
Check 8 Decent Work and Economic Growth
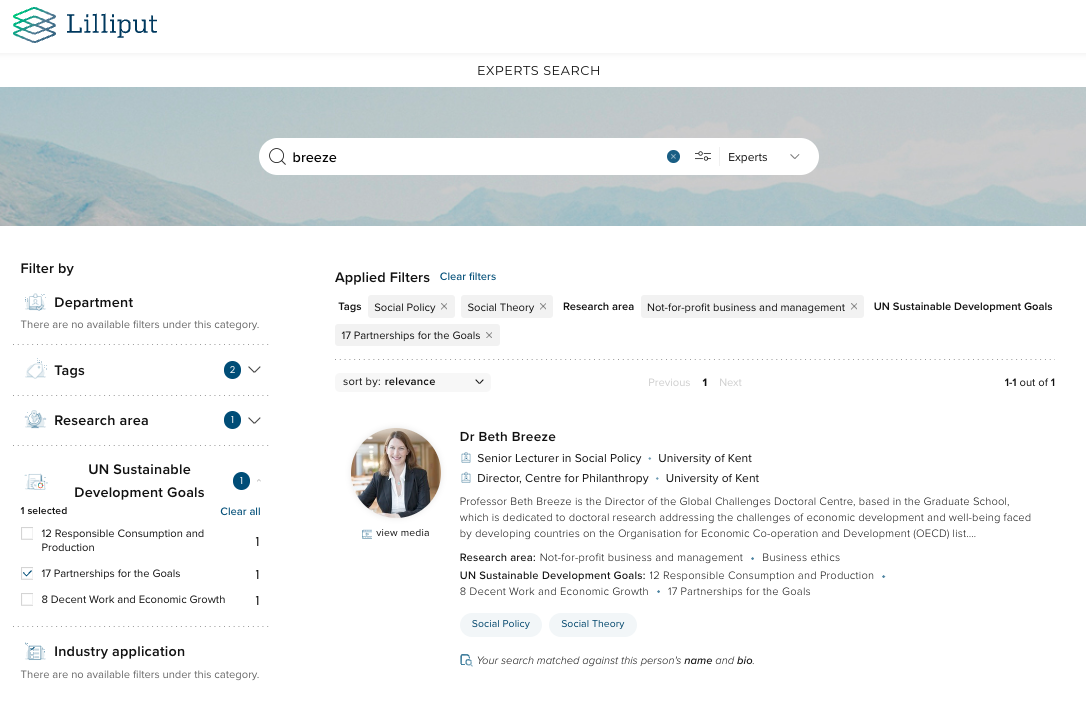pos(27,599)
